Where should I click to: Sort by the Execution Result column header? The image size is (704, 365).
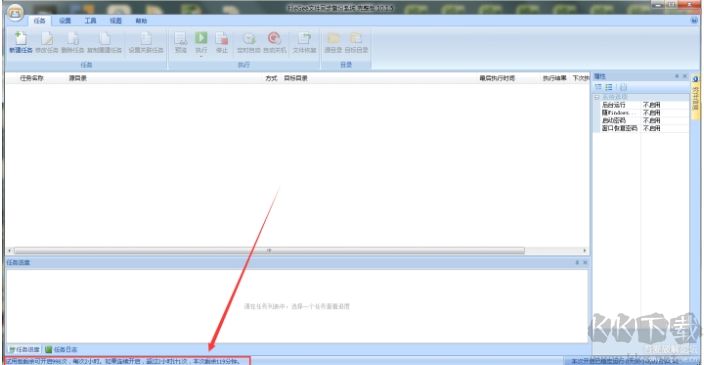554,78
